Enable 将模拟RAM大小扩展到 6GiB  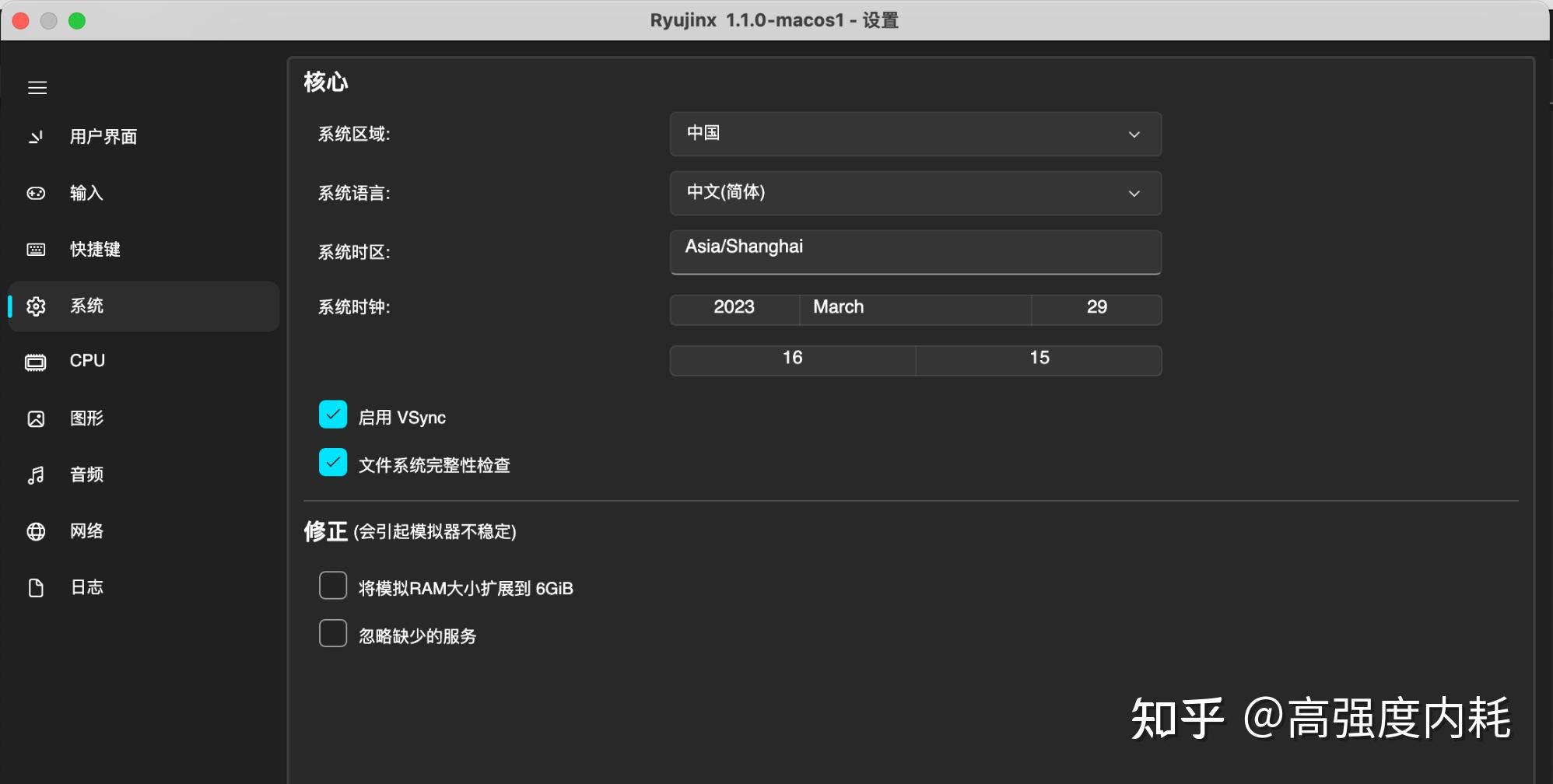[333, 585]
